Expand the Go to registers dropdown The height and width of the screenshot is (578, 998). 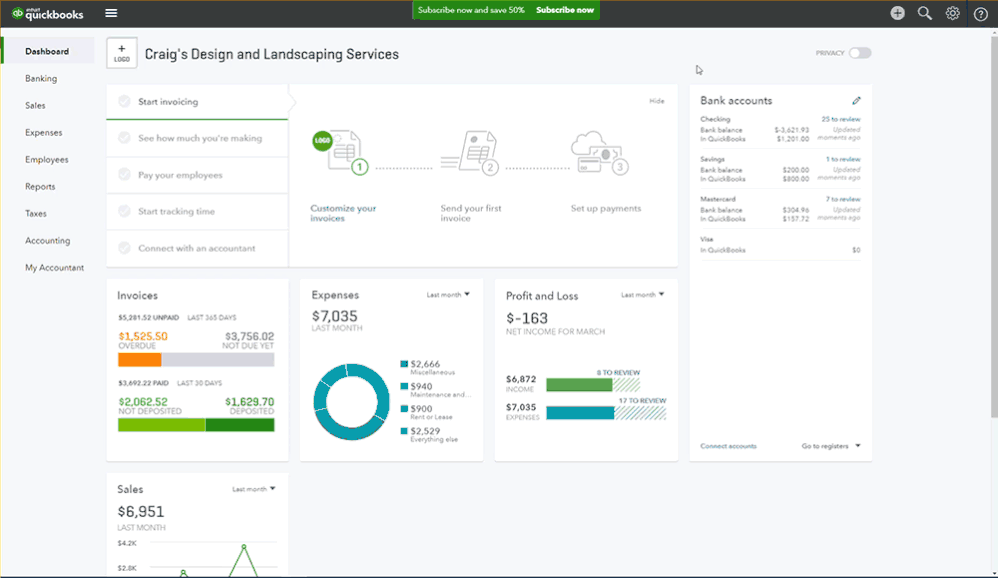[x=831, y=446]
